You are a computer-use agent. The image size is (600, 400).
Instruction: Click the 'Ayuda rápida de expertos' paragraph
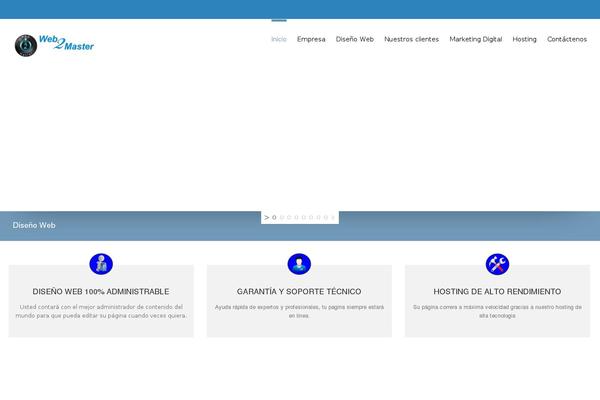pos(299,311)
